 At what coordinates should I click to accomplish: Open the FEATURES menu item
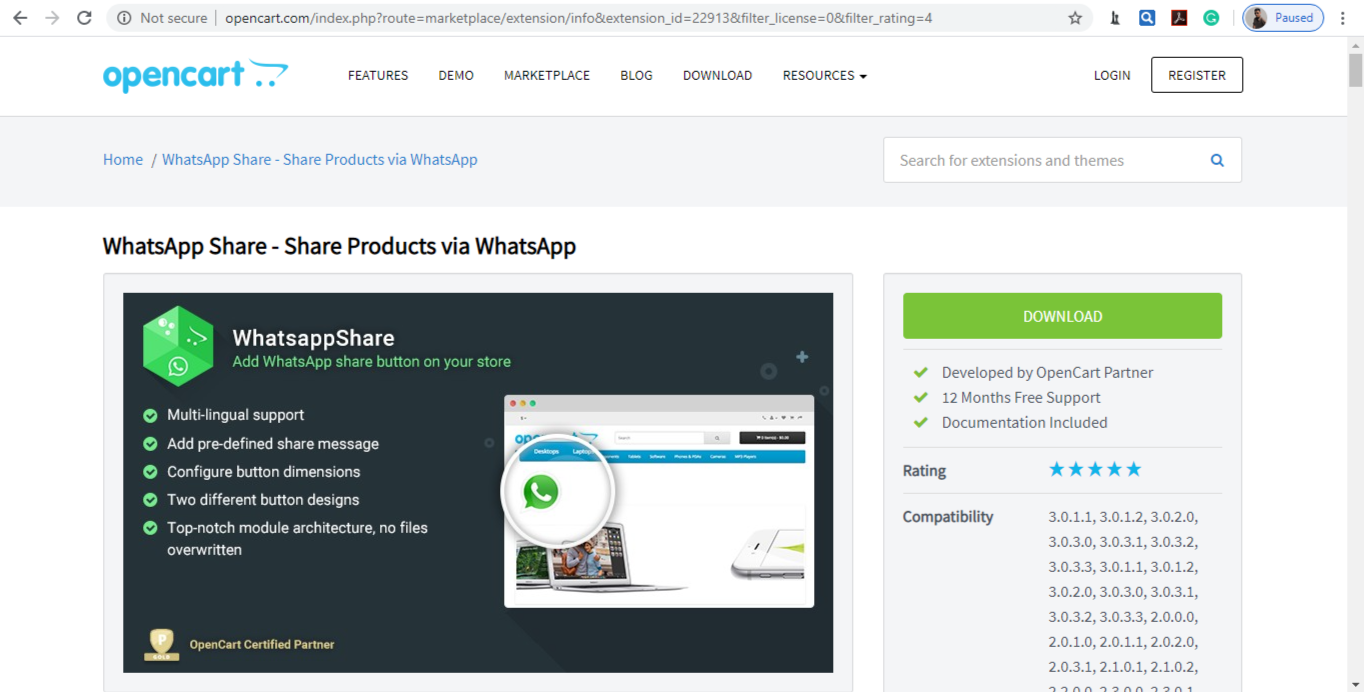click(x=378, y=75)
